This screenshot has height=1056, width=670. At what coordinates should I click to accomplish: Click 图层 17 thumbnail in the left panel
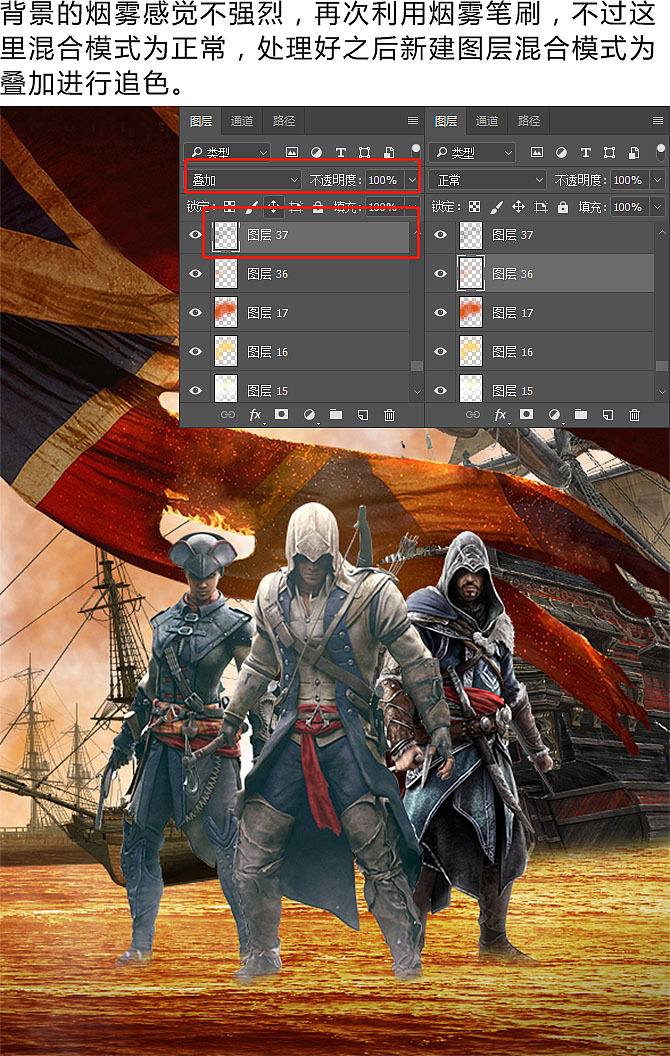point(227,313)
